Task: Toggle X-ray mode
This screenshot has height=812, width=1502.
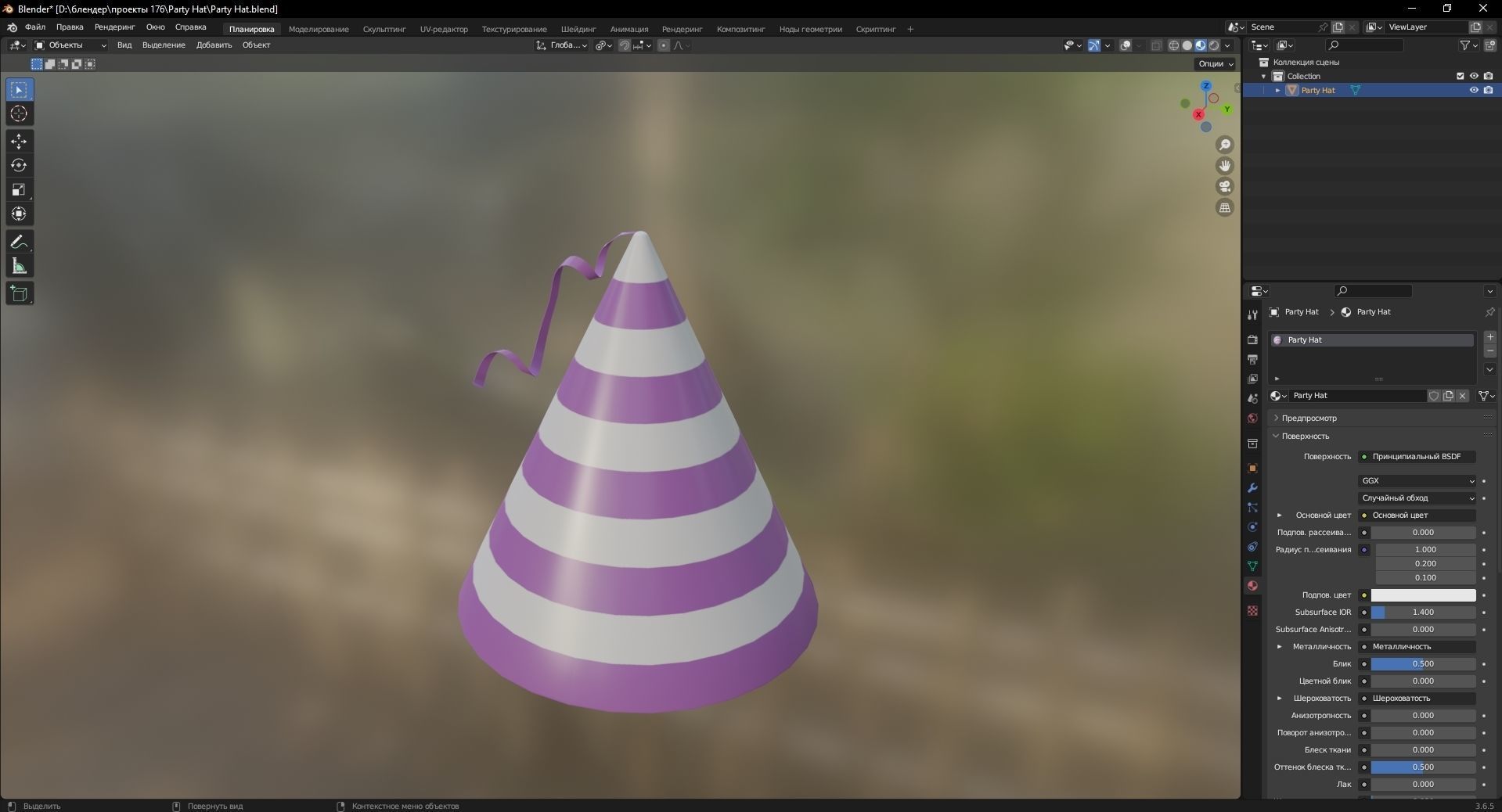Action: [x=1157, y=45]
